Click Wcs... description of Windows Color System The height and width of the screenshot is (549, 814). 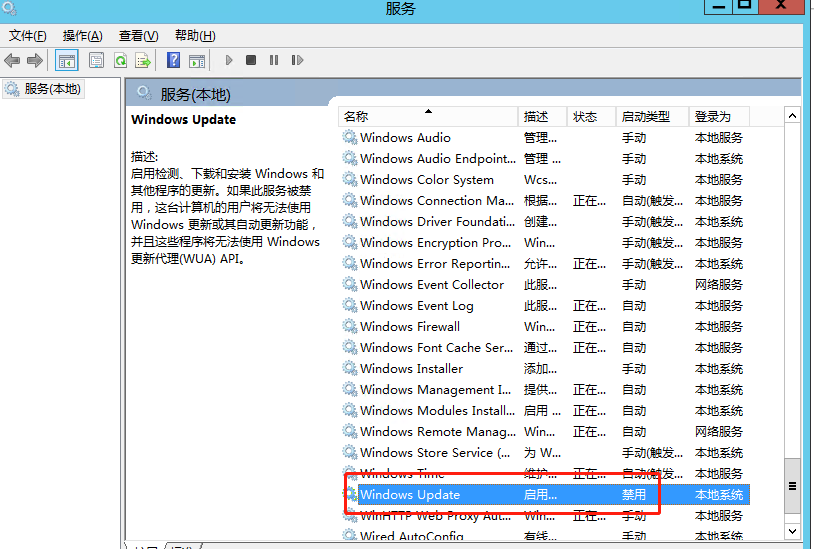point(540,180)
